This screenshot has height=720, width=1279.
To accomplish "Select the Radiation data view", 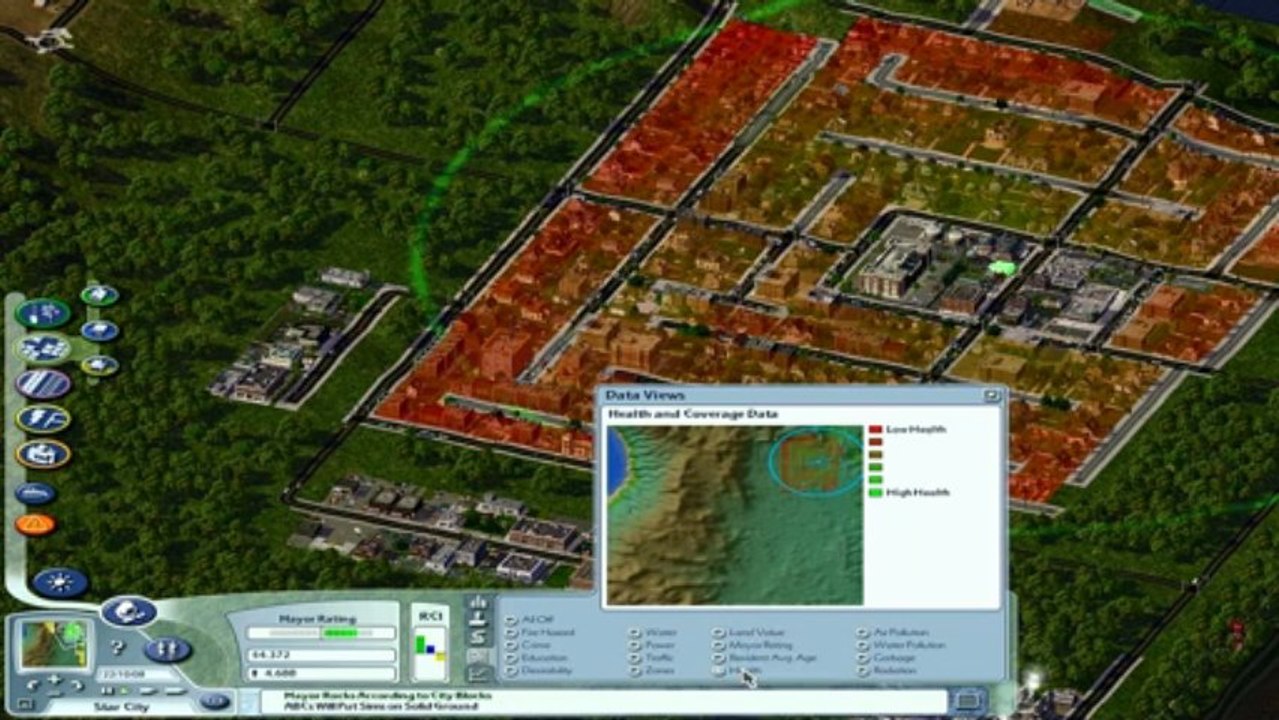I will (888, 671).
